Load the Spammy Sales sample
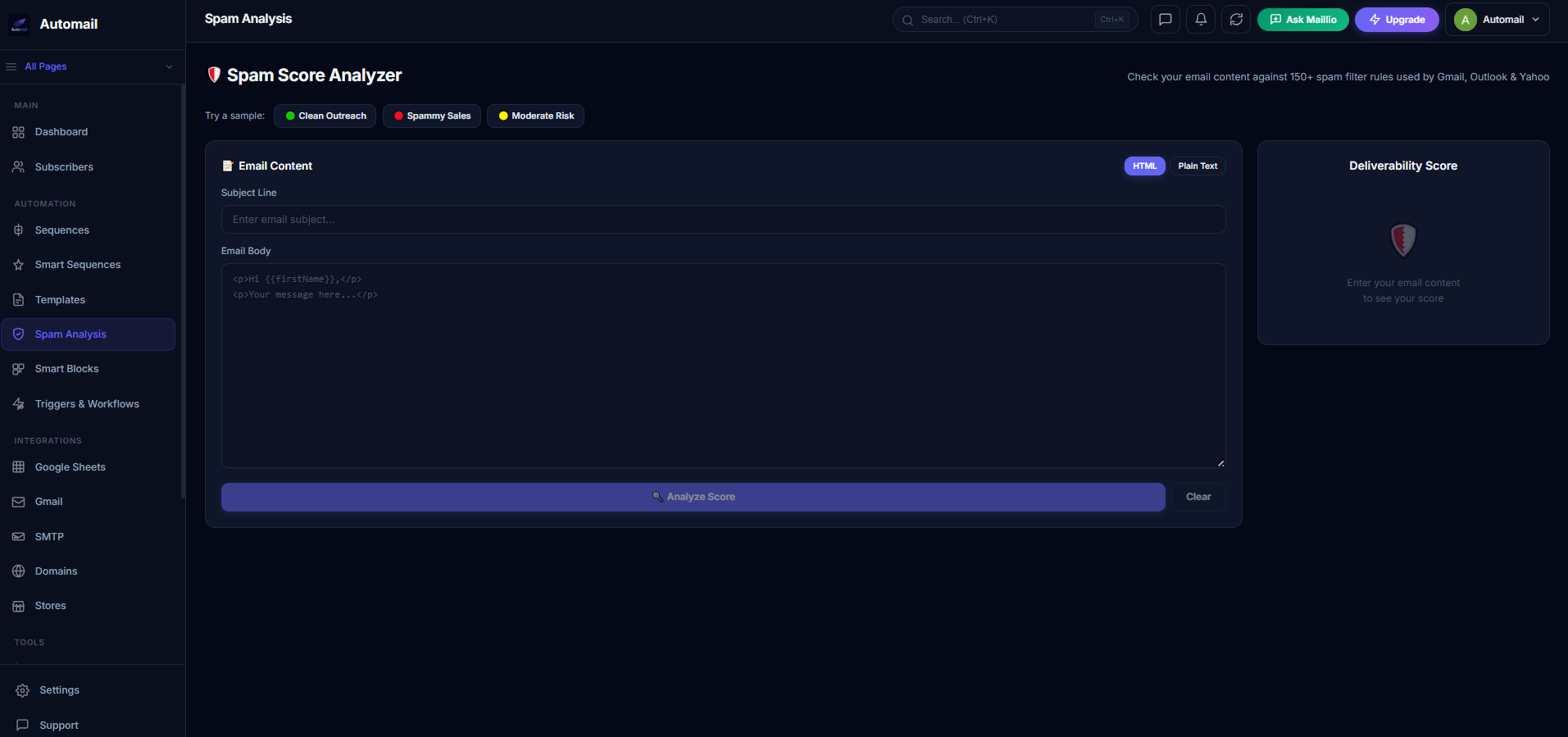Screen dimensions: 1568x737 click(x=432, y=116)
